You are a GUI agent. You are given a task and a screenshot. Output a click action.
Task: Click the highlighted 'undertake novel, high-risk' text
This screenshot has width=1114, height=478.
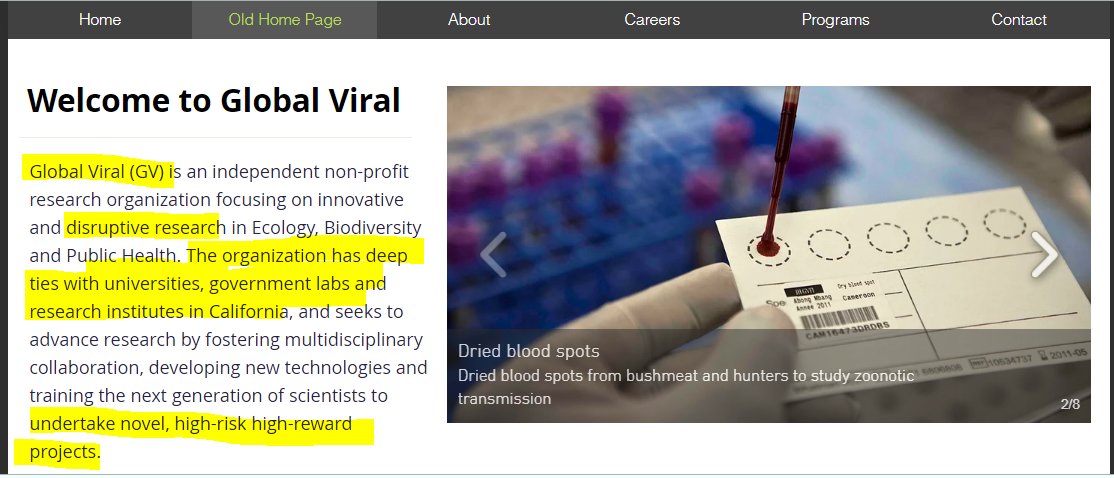point(190,424)
